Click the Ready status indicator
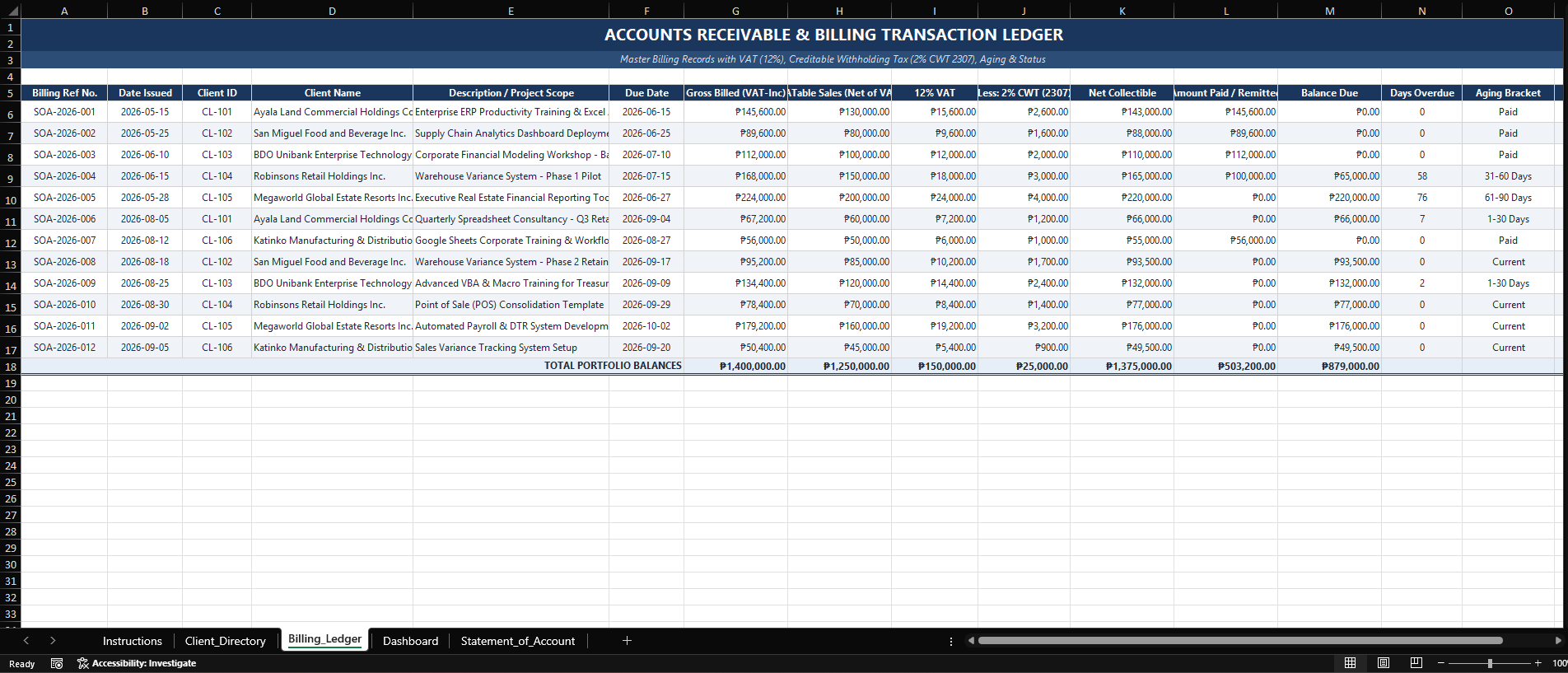The image size is (1568, 673). click(x=22, y=664)
